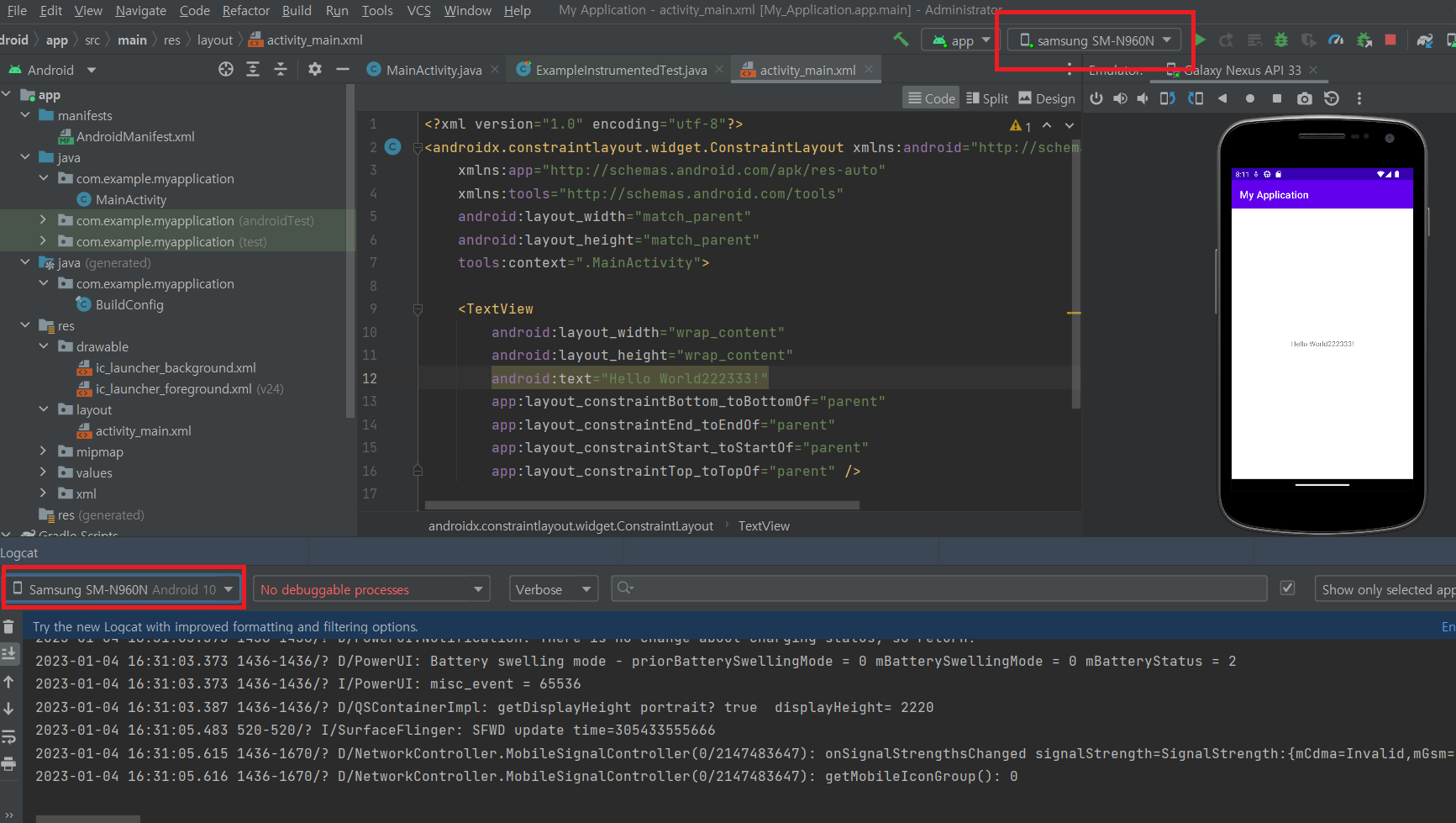Expand the mipmap folder
Image resolution: width=1456 pixels, height=823 pixels.
click(x=44, y=451)
